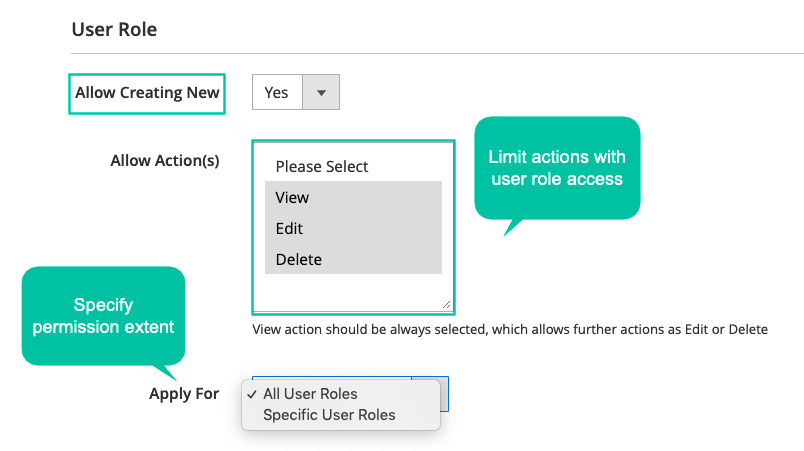804x451 pixels.
Task: Select Delete in Allow Action(s) list
Action: click(x=353, y=259)
